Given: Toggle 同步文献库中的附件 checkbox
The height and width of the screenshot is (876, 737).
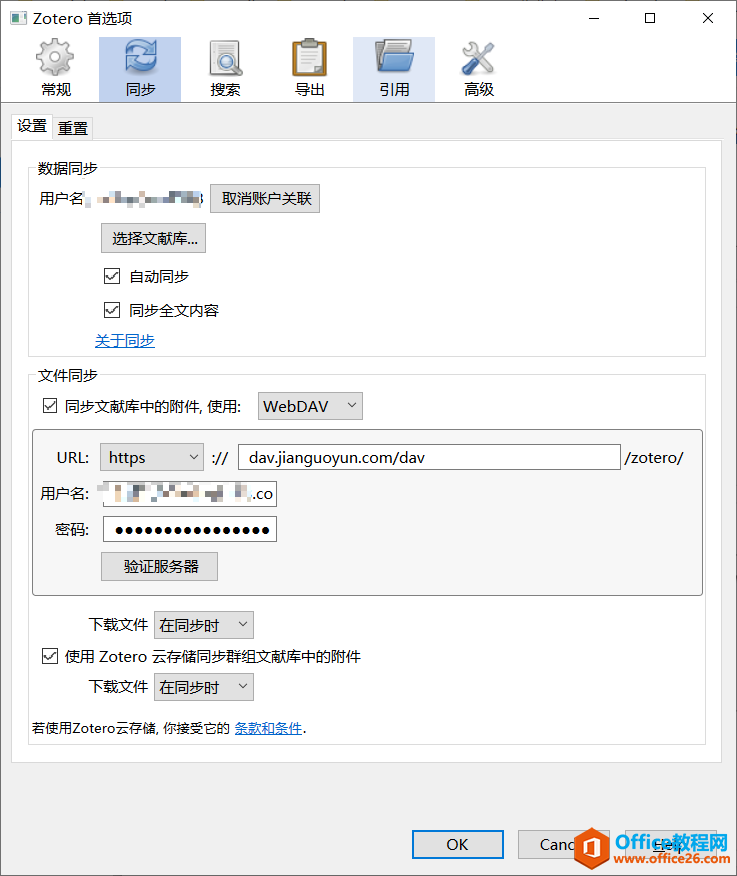Looking at the screenshot, I should [x=50, y=406].
